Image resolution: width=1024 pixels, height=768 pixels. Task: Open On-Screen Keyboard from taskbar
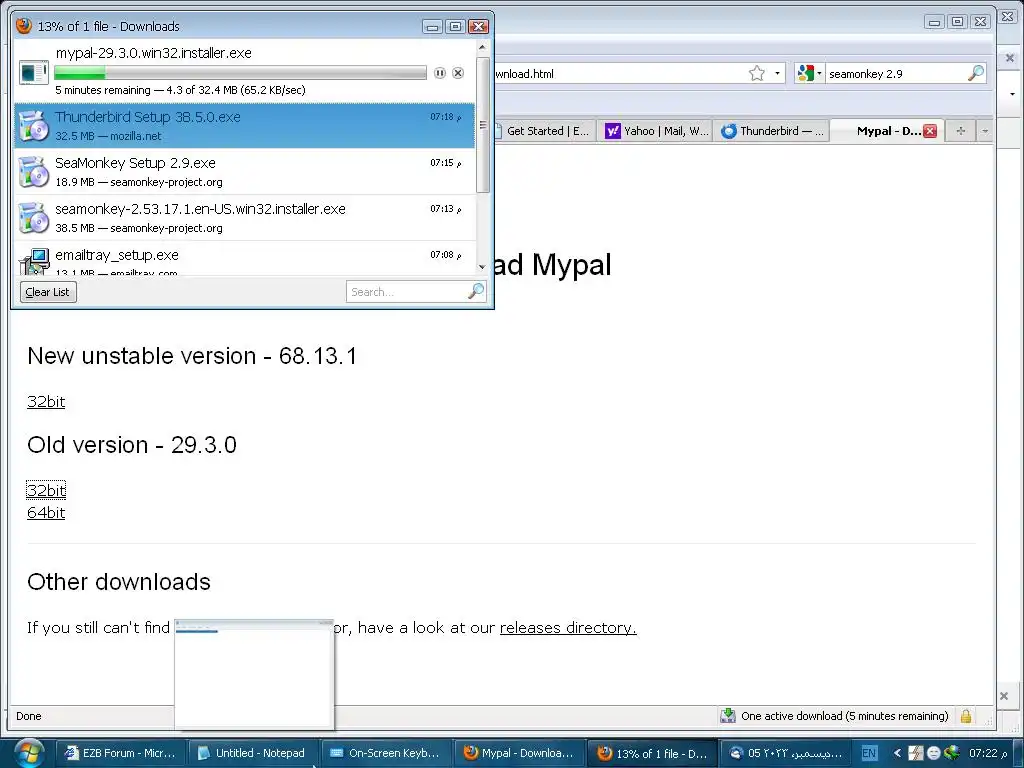pyautogui.click(x=386, y=753)
